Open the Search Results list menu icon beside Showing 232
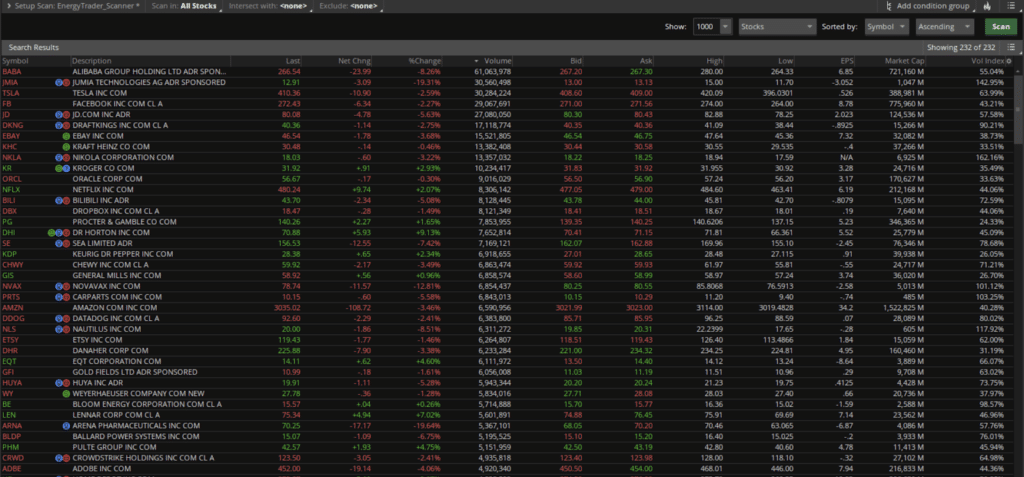Screen dimensions: 1024x477 [x=1011, y=47]
